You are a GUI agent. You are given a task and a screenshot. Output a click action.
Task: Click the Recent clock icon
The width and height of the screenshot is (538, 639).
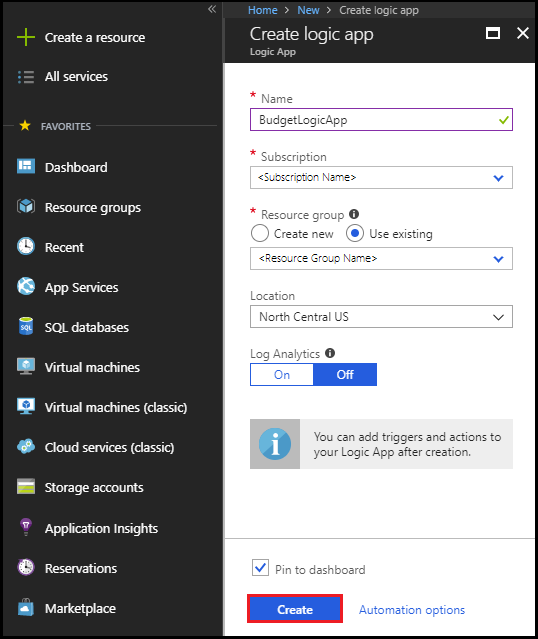26,247
